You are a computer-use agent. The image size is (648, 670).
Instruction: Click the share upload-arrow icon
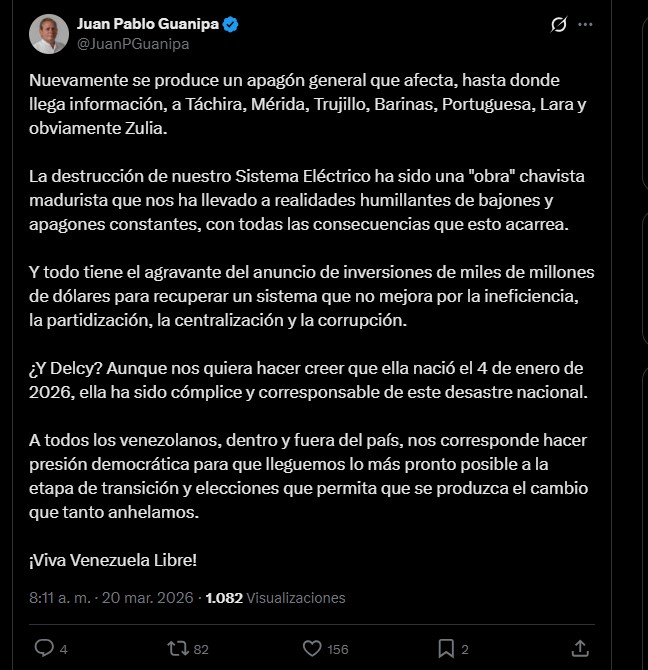pos(580,648)
